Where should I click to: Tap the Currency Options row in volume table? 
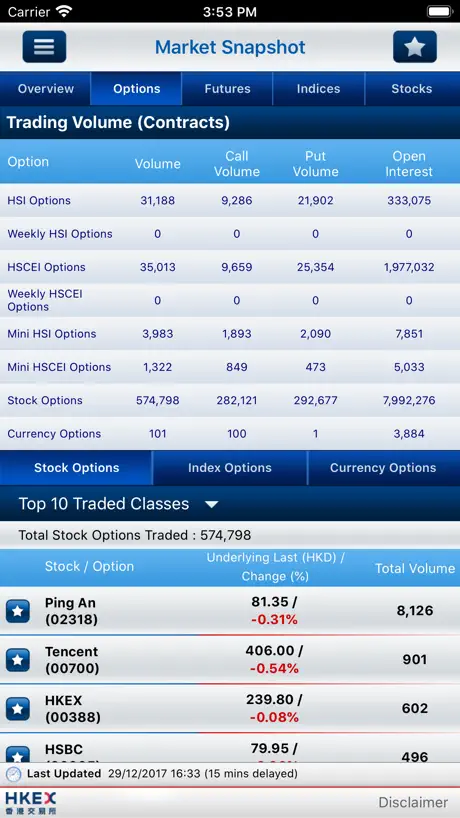pos(230,434)
